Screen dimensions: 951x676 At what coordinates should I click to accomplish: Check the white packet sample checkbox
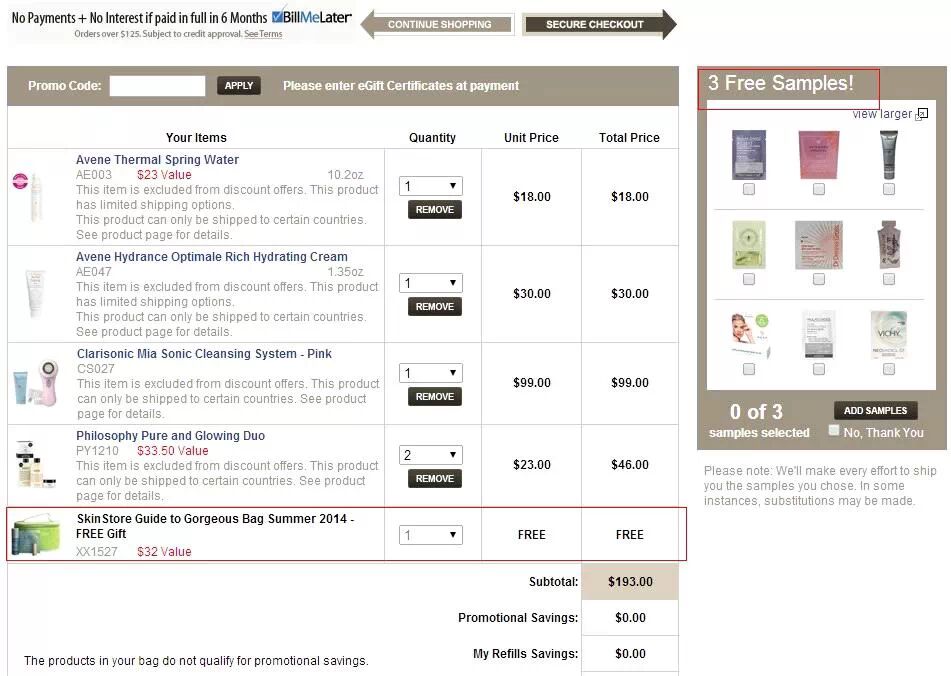819,369
